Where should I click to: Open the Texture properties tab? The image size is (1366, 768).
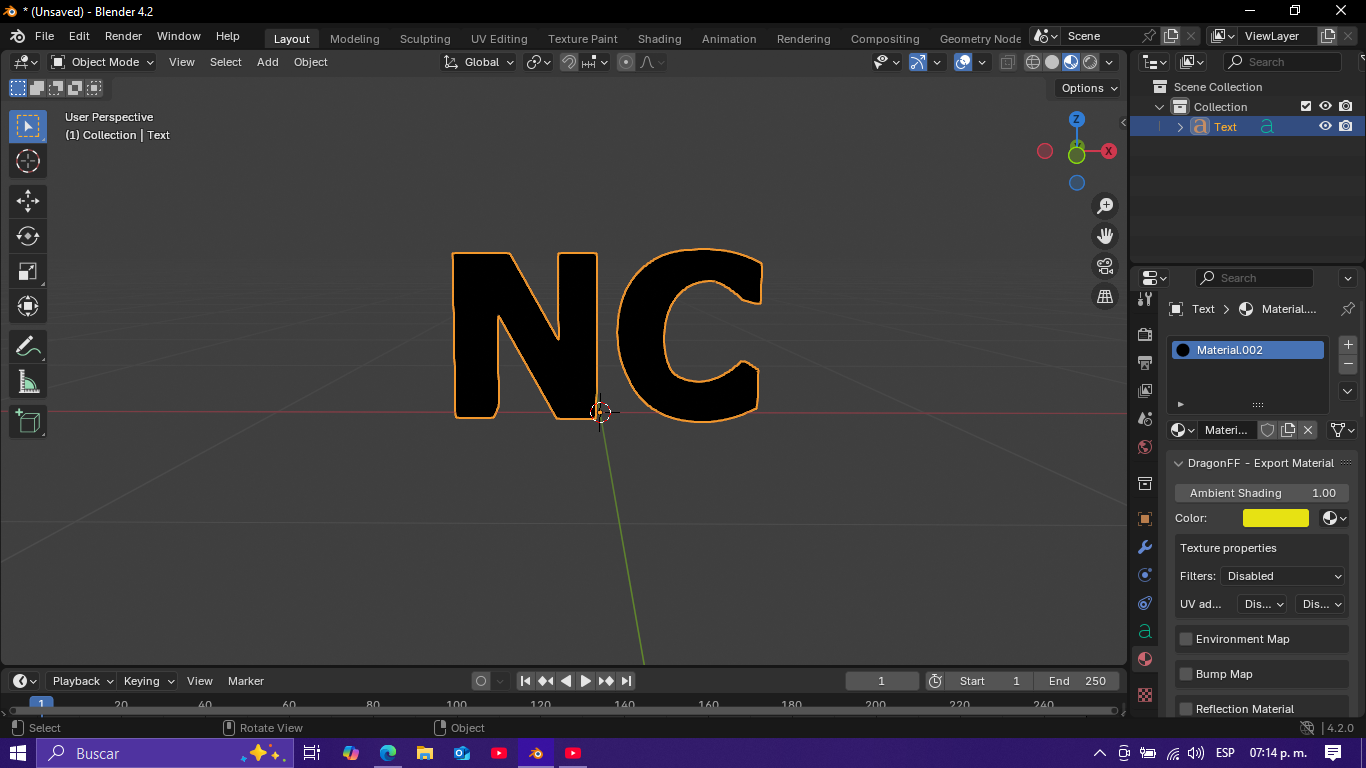[x=1145, y=695]
